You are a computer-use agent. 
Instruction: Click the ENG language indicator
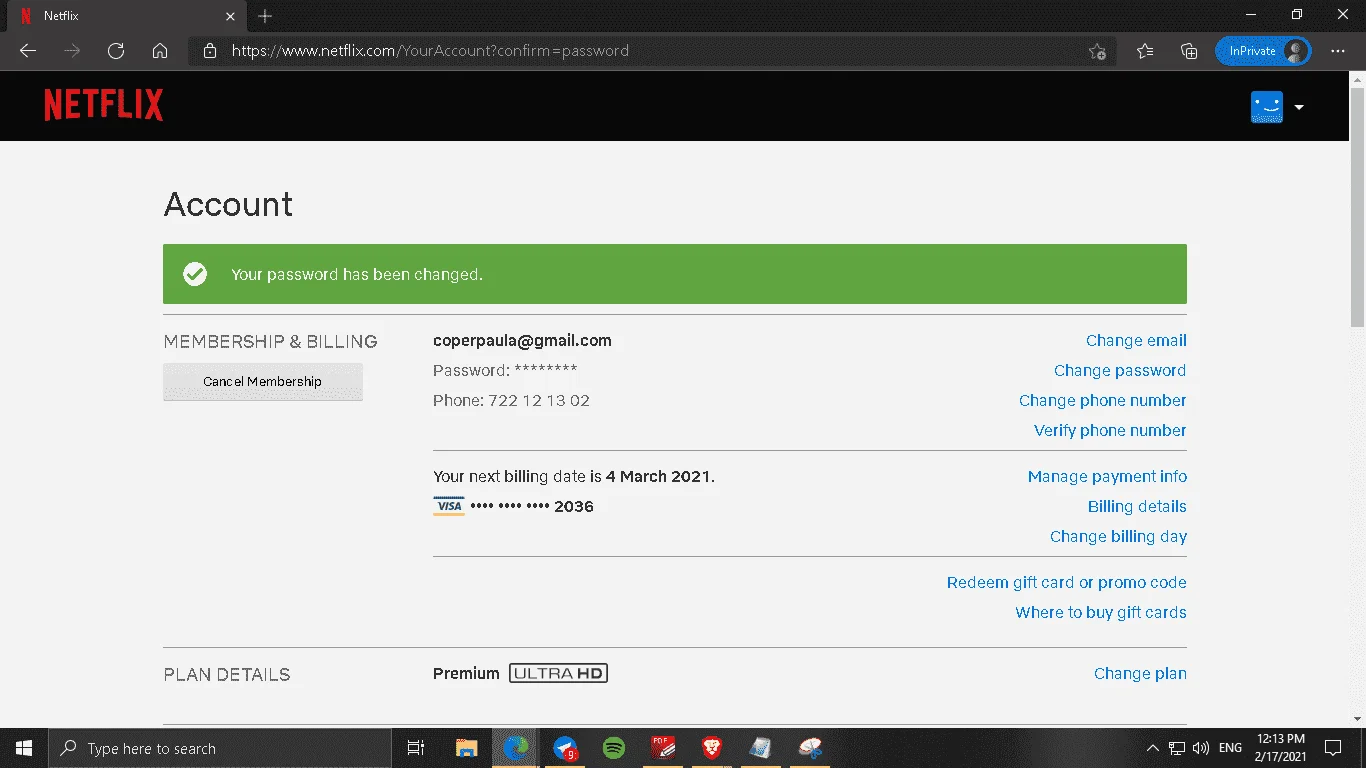(x=1231, y=748)
